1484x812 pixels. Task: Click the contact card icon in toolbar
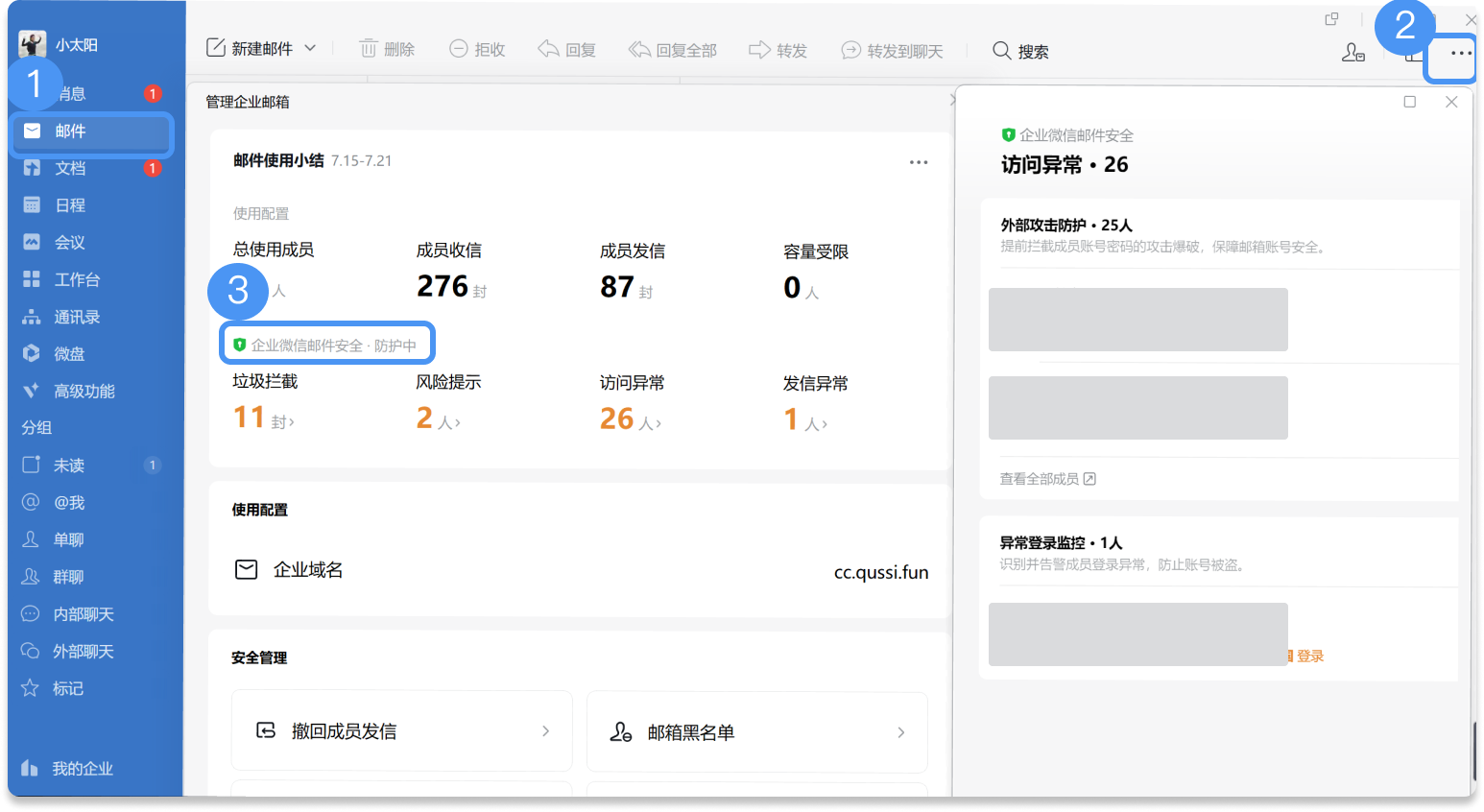tap(1353, 53)
